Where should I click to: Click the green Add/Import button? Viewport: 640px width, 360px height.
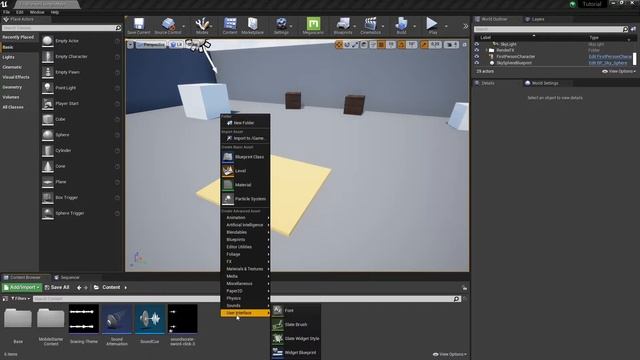pyautogui.click(x=22, y=288)
